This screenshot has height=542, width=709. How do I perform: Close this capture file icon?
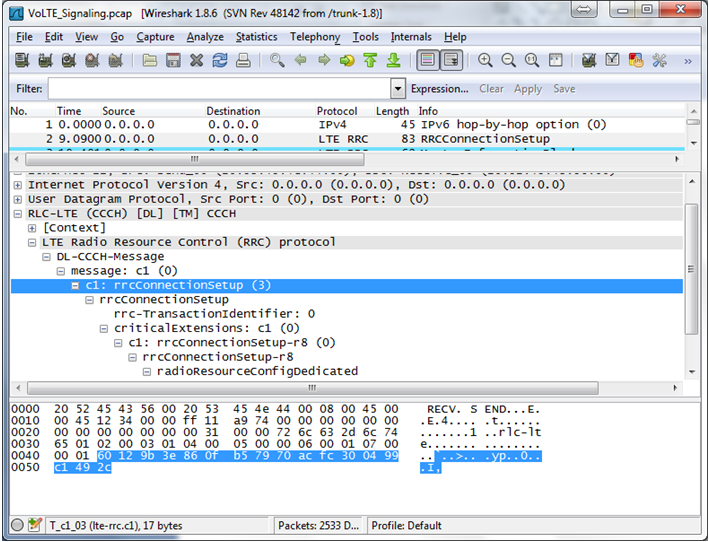(197, 60)
